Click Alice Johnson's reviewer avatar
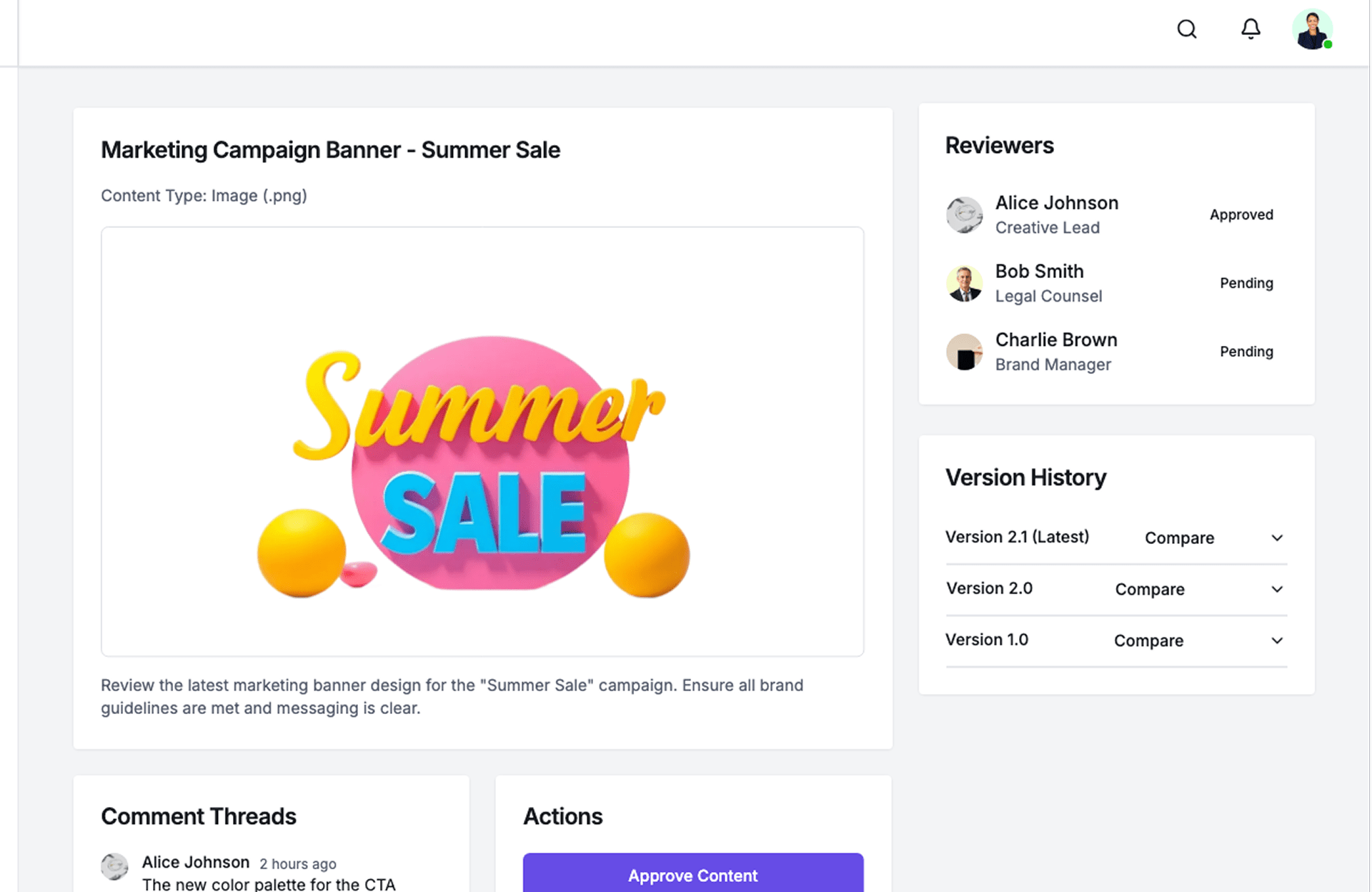This screenshot has width=1372, height=892. (x=964, y=215)
